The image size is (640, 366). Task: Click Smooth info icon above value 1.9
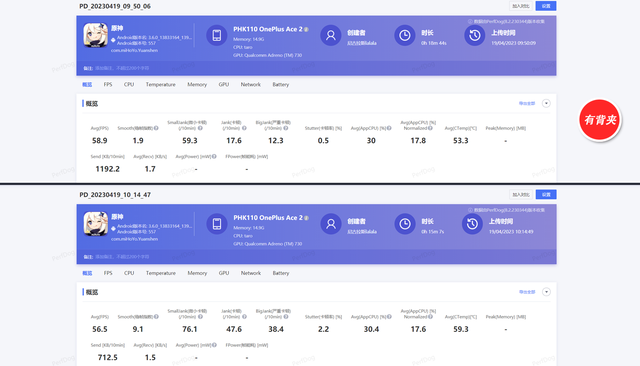[x=156, y=128]
